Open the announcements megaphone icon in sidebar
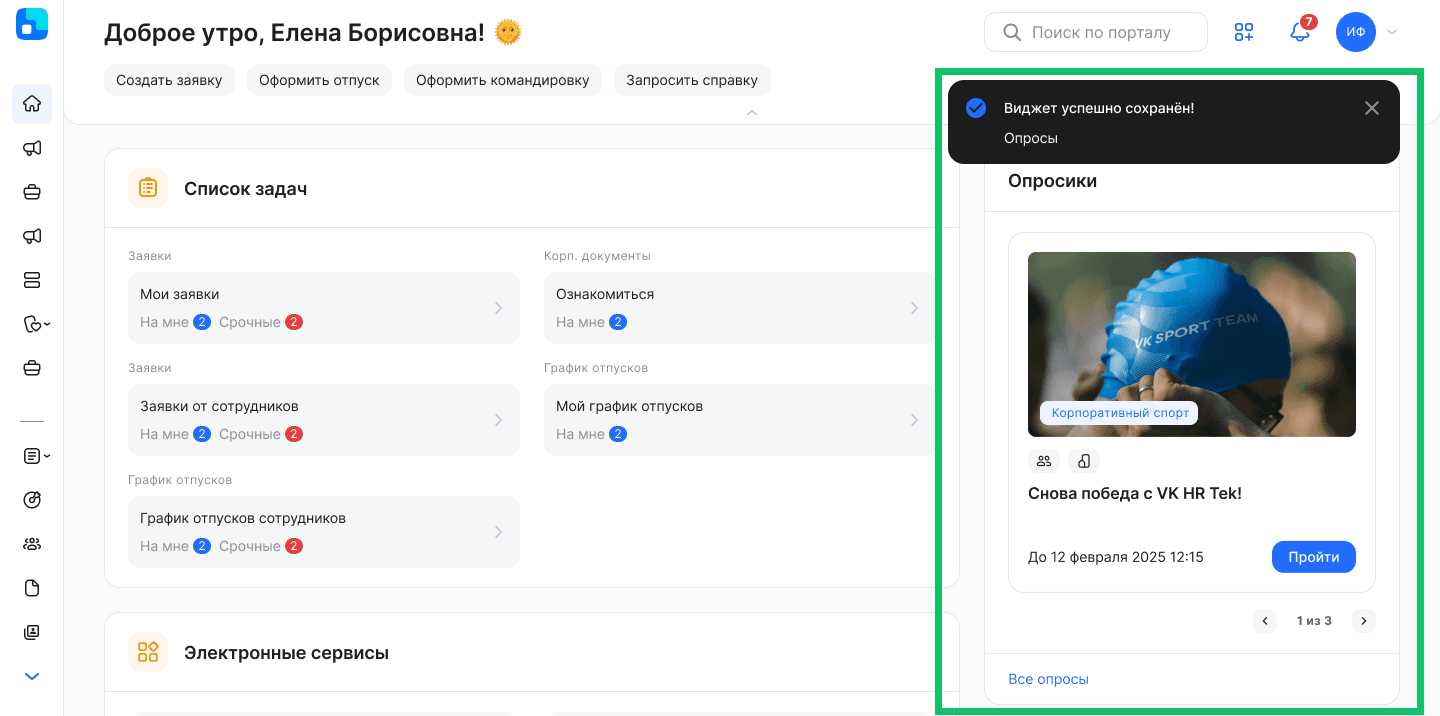The width and height of the screenshot is (1440, 716). [31, 148]
